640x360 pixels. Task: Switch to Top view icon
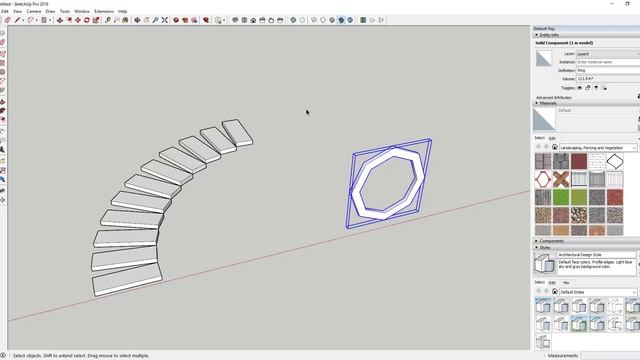[x=244, y=20]
